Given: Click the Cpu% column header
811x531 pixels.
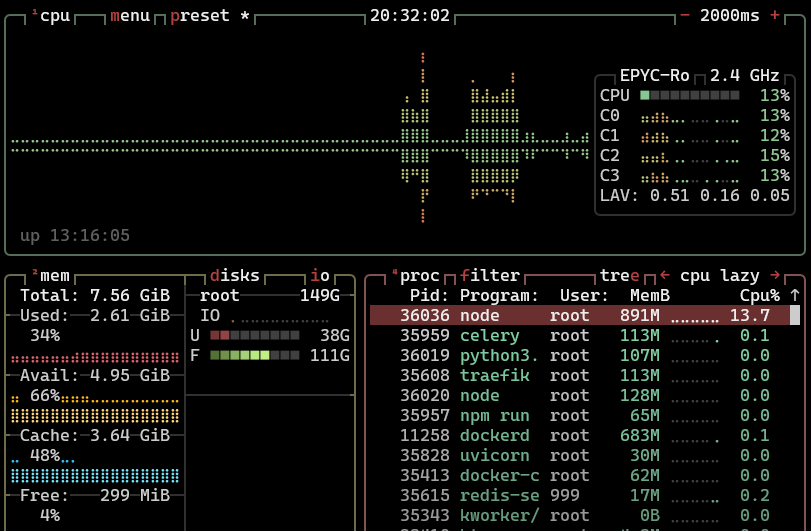Looking at the screenshot, I should (760, 296).
